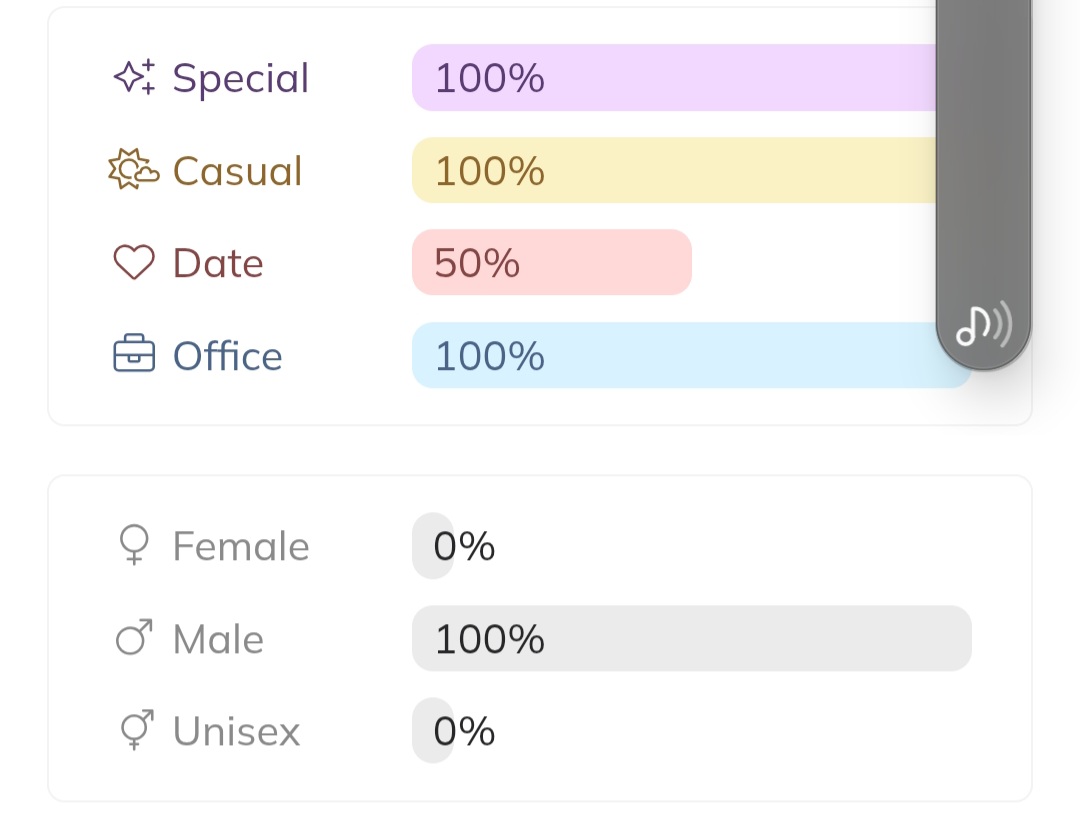The height and width of the screenshot is (821, 1080).
Task: Select the grey Male 100% bar
Action: click(691, 638)
